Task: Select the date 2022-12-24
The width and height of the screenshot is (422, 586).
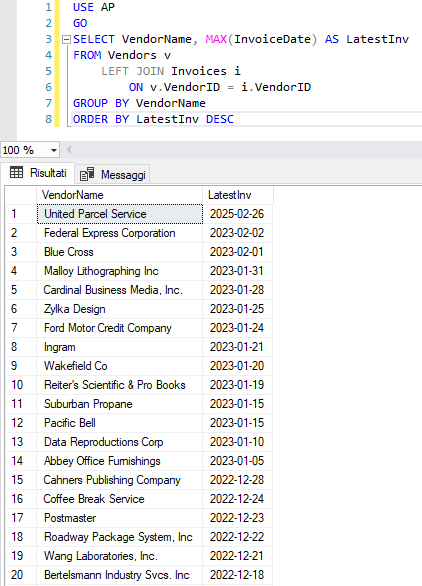Action: (237, 499)
